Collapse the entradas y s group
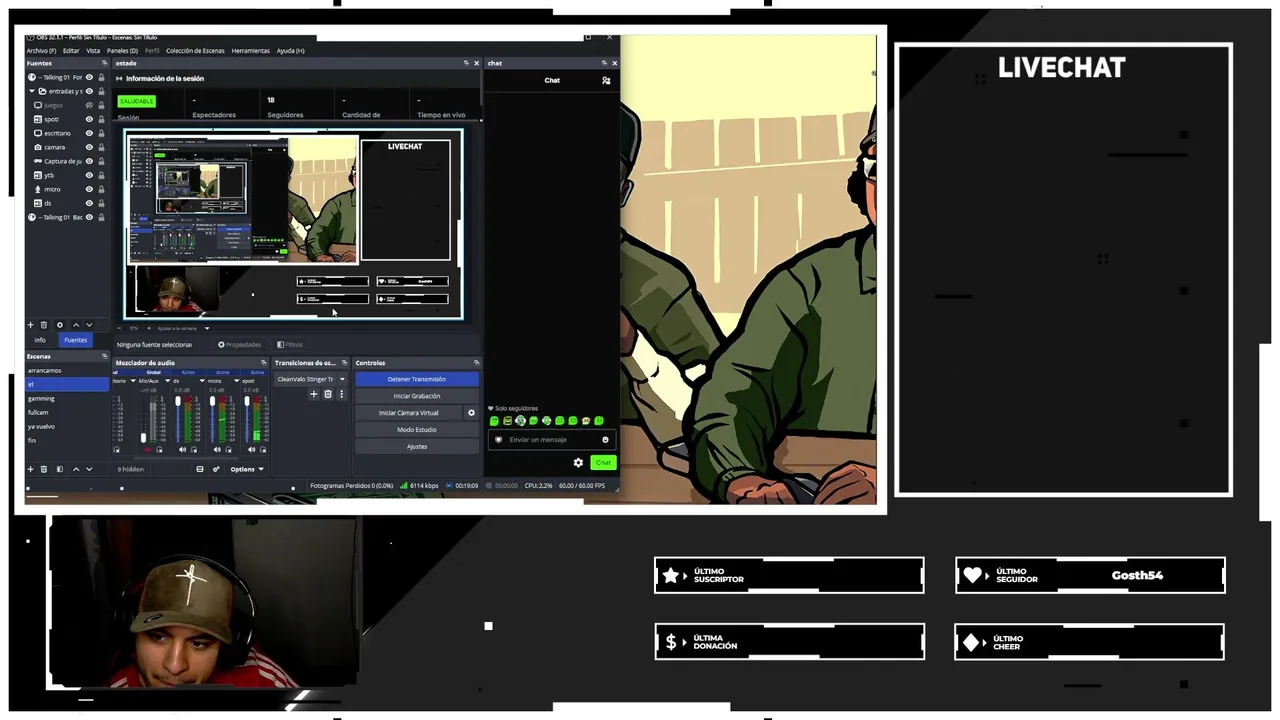Viewport: 1280px width, 720px height. pos(31,91)
